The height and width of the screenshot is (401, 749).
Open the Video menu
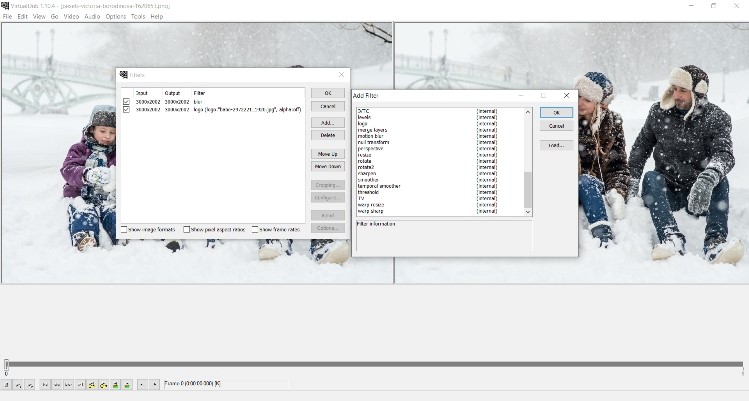click(x=71, y=17)
